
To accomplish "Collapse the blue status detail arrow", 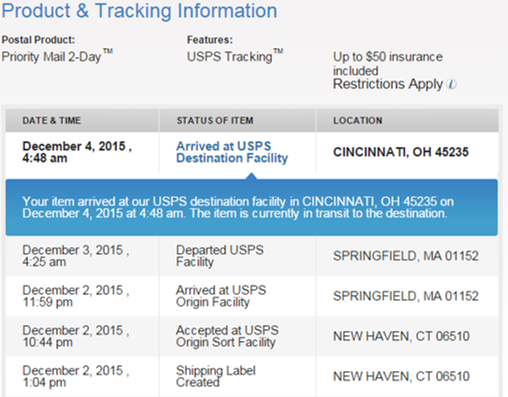I will tap(252, 176).
